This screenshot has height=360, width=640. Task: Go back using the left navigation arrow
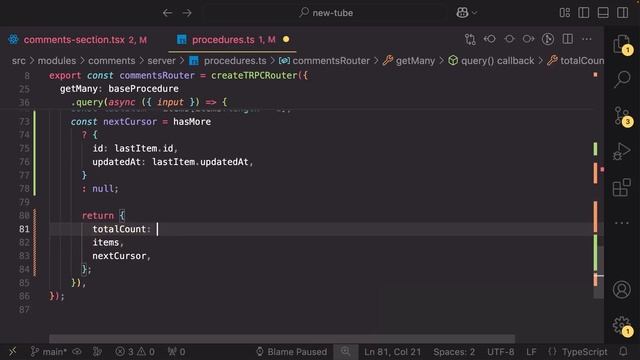[x=167, y=13]
